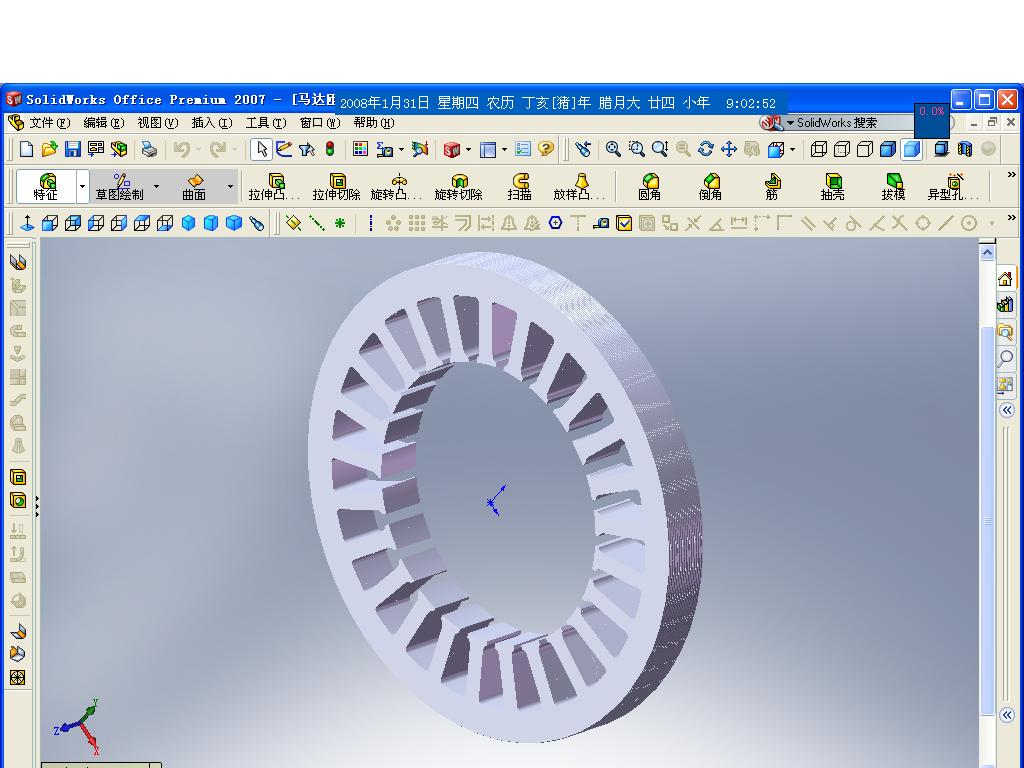Click the rotate view icon
This screenshot has width=1024, height=768.
click(706, 149)
